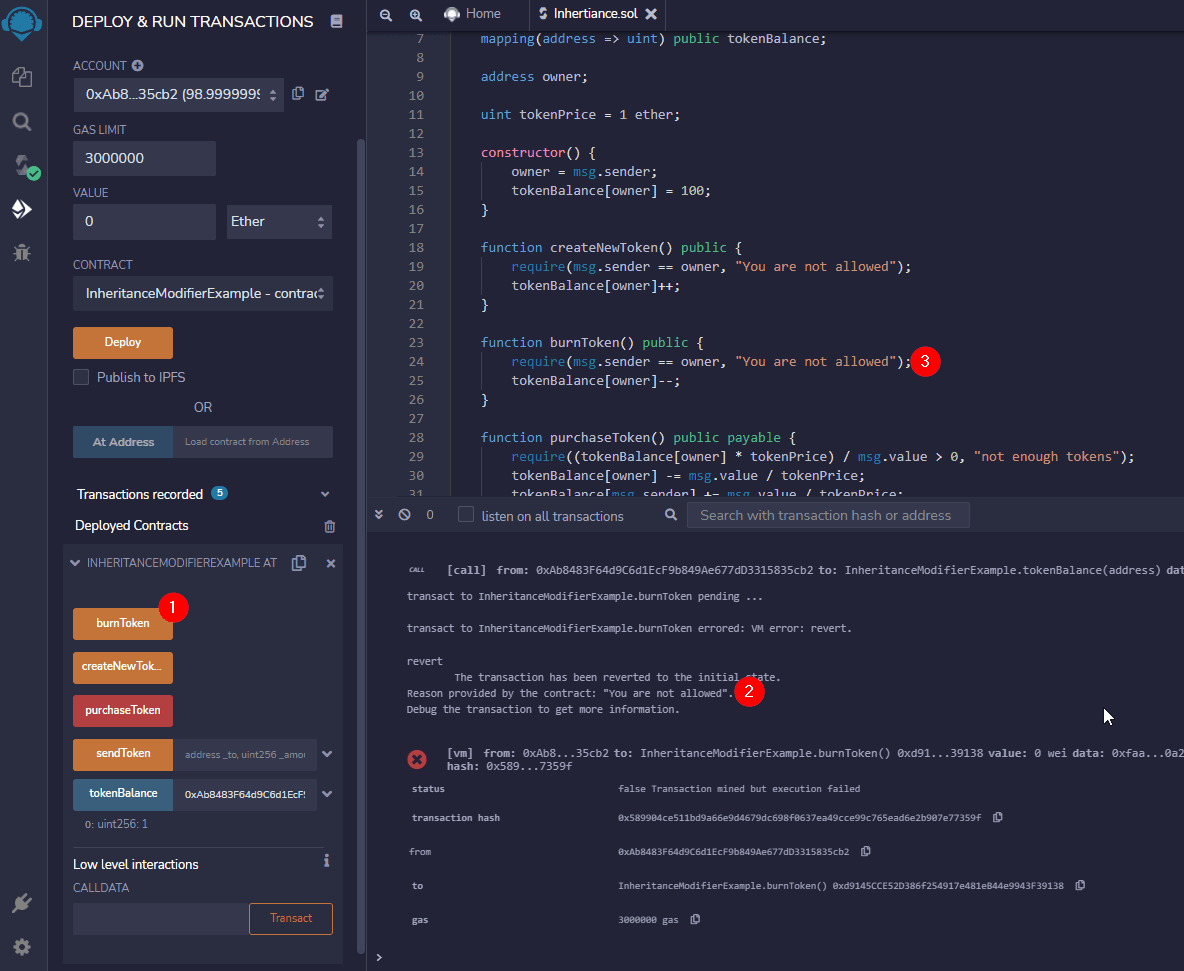Open the Plugin manager plug icon
This screenshot has height=971, width=1184.
[22, 903]
